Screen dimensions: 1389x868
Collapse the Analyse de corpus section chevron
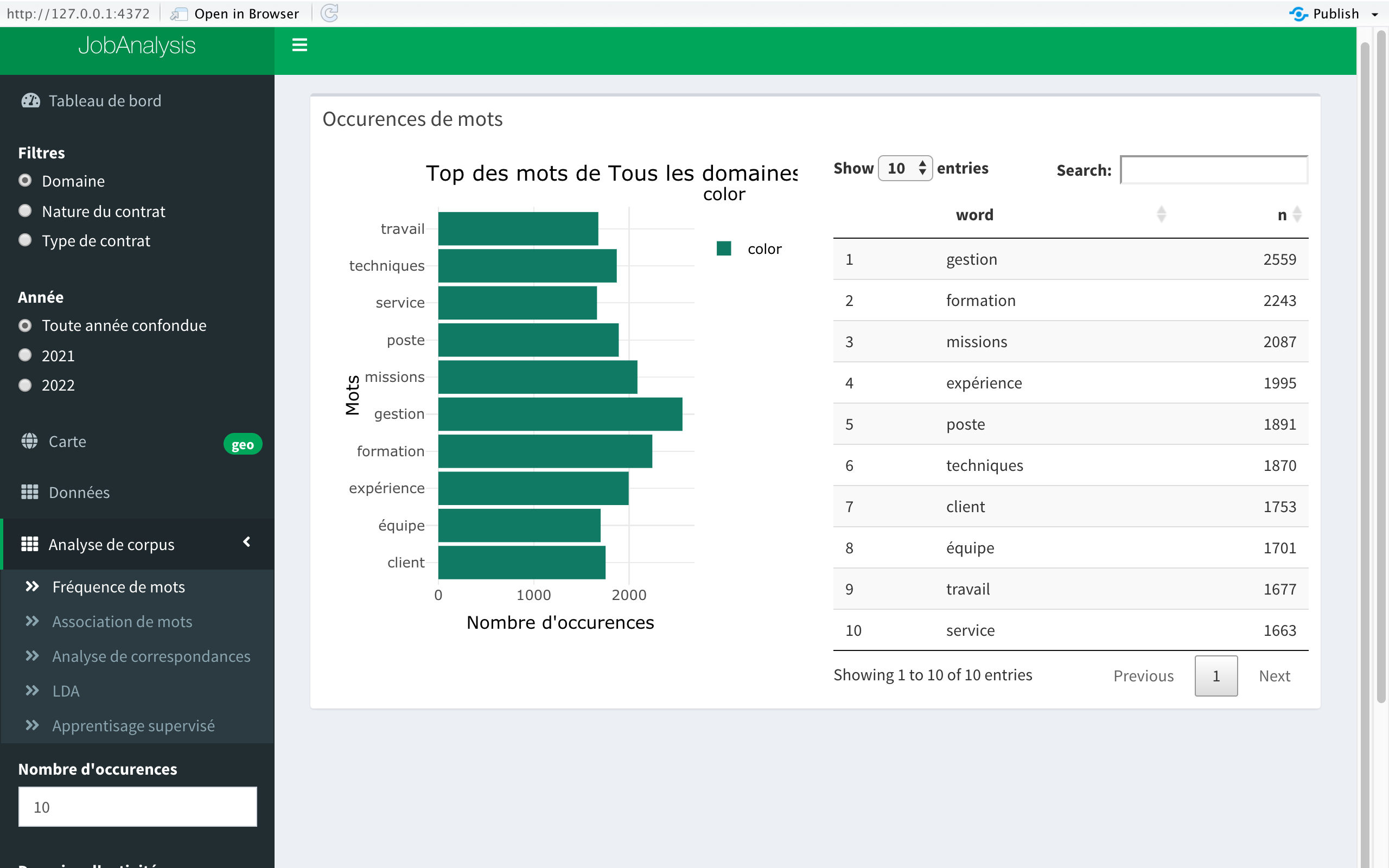point(247,542)
